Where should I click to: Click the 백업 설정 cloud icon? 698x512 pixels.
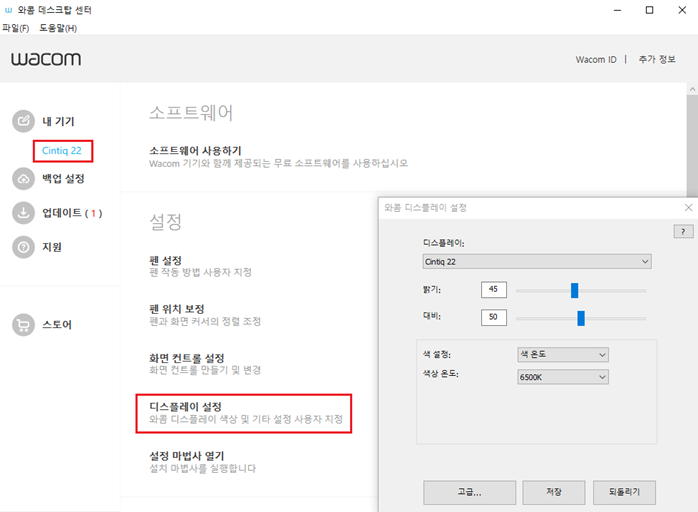[x=23, y=179]
